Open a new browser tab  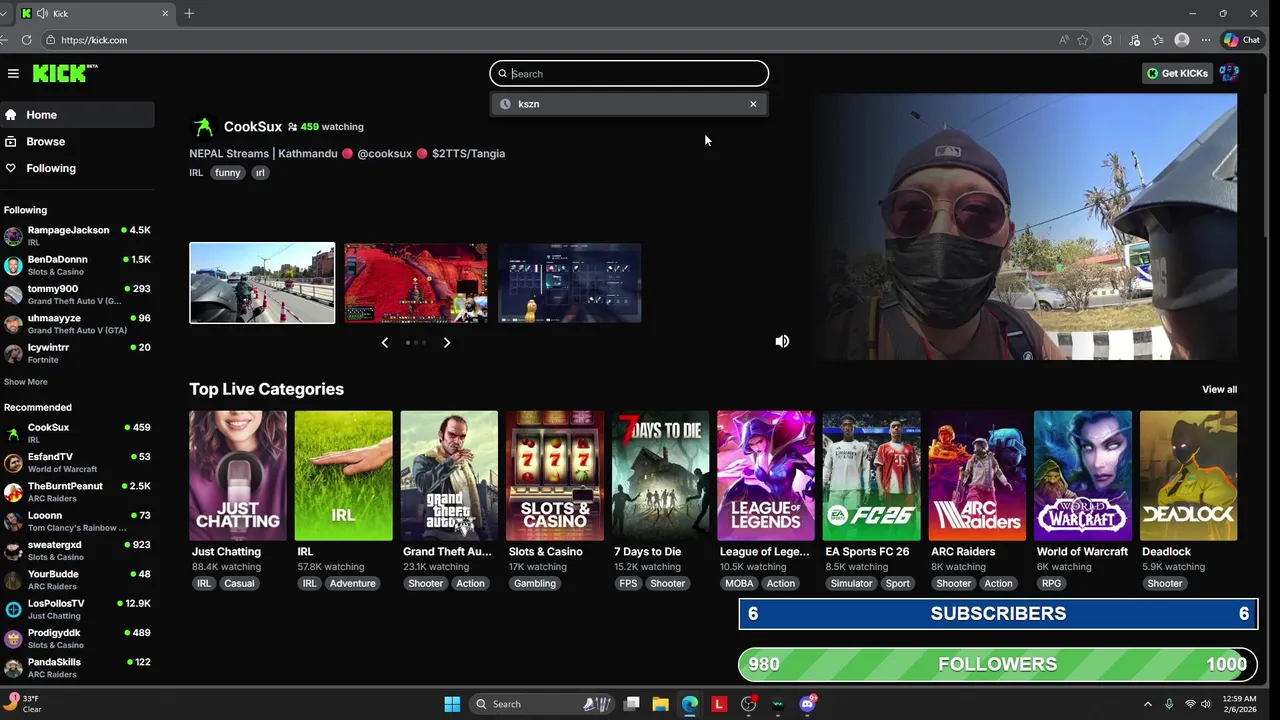(x=189, y=13)
